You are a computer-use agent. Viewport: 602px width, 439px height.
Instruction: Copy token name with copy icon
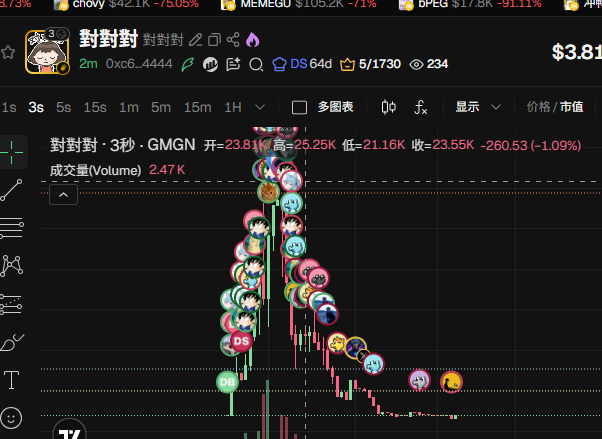214,40
